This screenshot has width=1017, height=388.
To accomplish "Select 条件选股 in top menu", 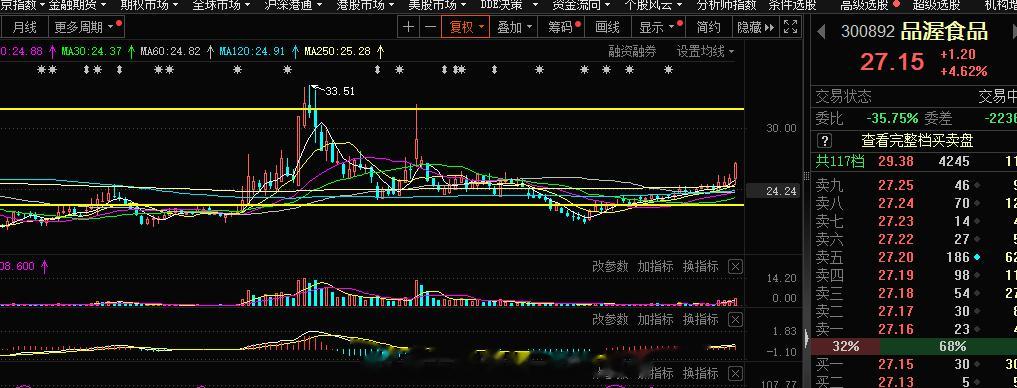I will (792, 5).
